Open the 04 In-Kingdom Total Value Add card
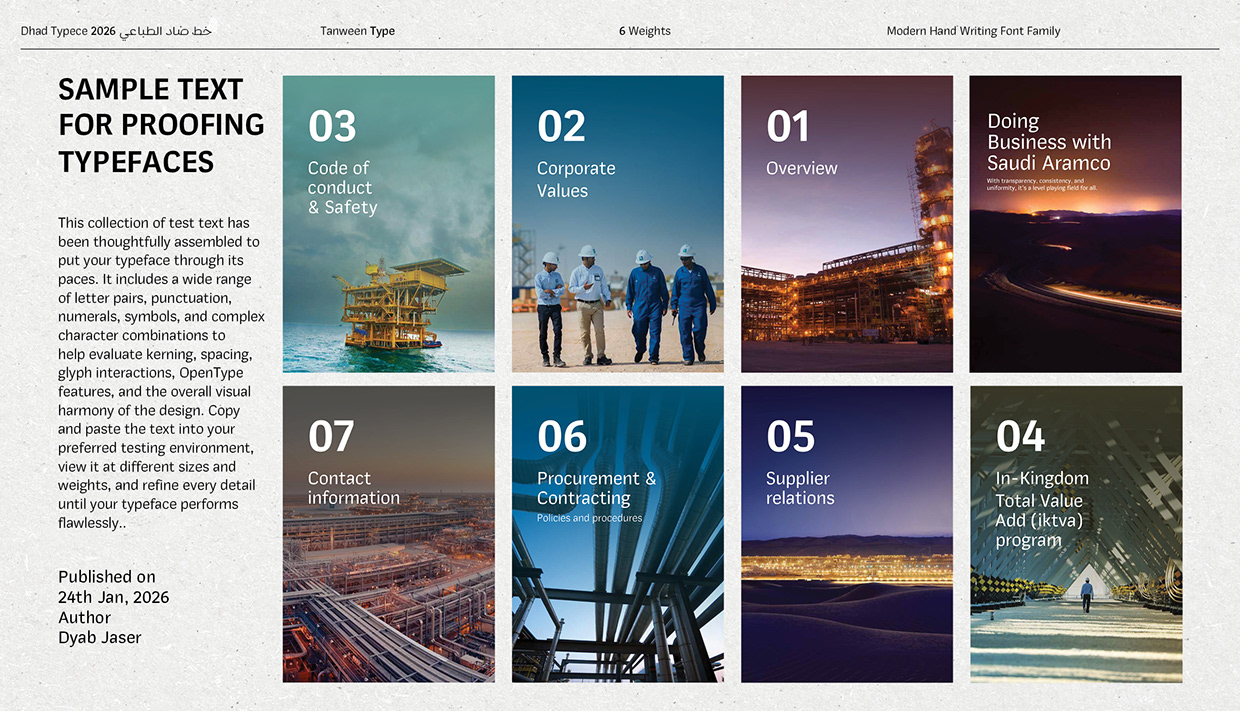Screen dimensions: 1240x711 (x=1076, y=534)
